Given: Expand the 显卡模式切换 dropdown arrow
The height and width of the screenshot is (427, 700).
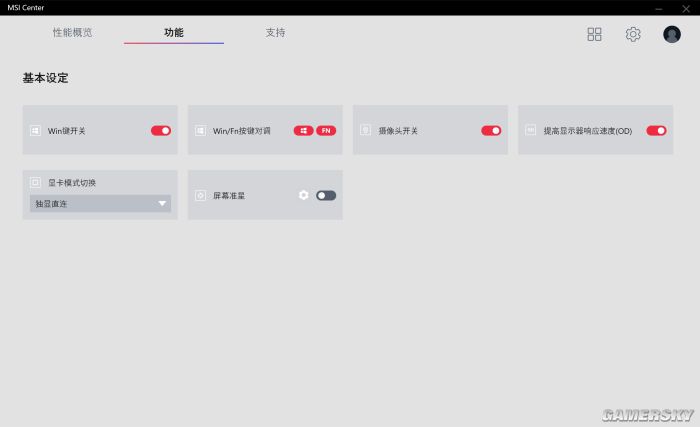Looking at the screenshot, I should (162, 204).
